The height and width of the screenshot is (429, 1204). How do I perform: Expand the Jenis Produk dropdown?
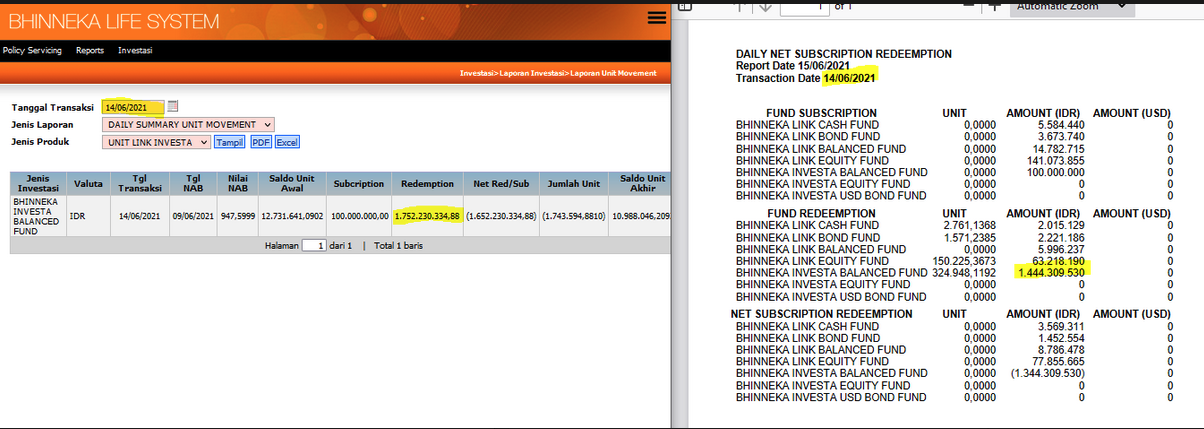(156, 142)
